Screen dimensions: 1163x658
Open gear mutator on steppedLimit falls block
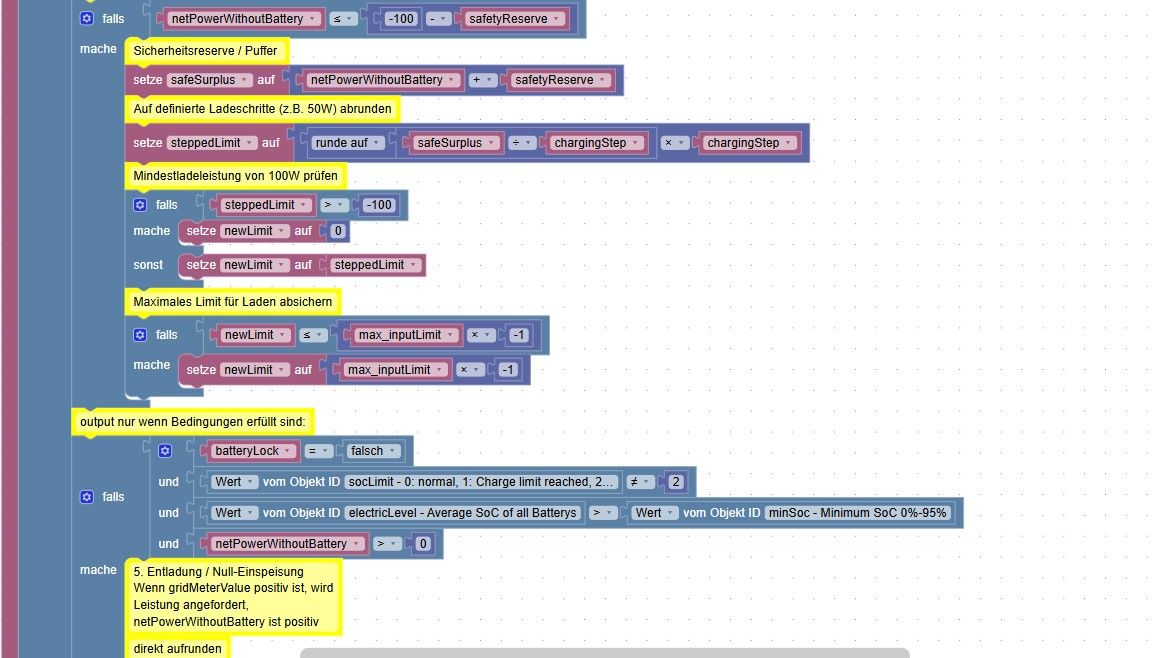pos(140,205)
